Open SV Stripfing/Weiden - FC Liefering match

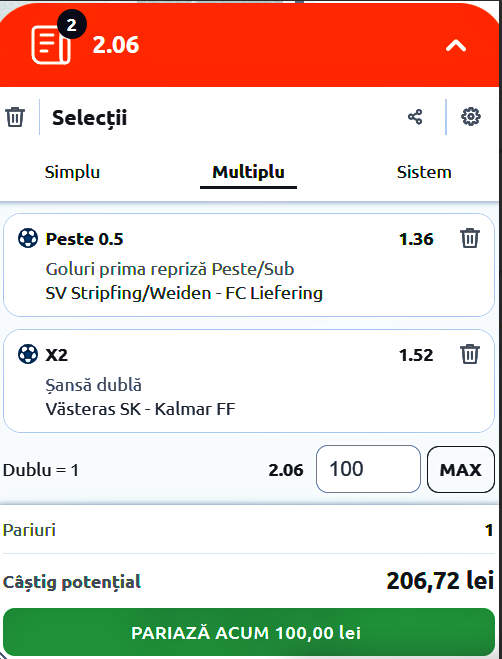184,293
